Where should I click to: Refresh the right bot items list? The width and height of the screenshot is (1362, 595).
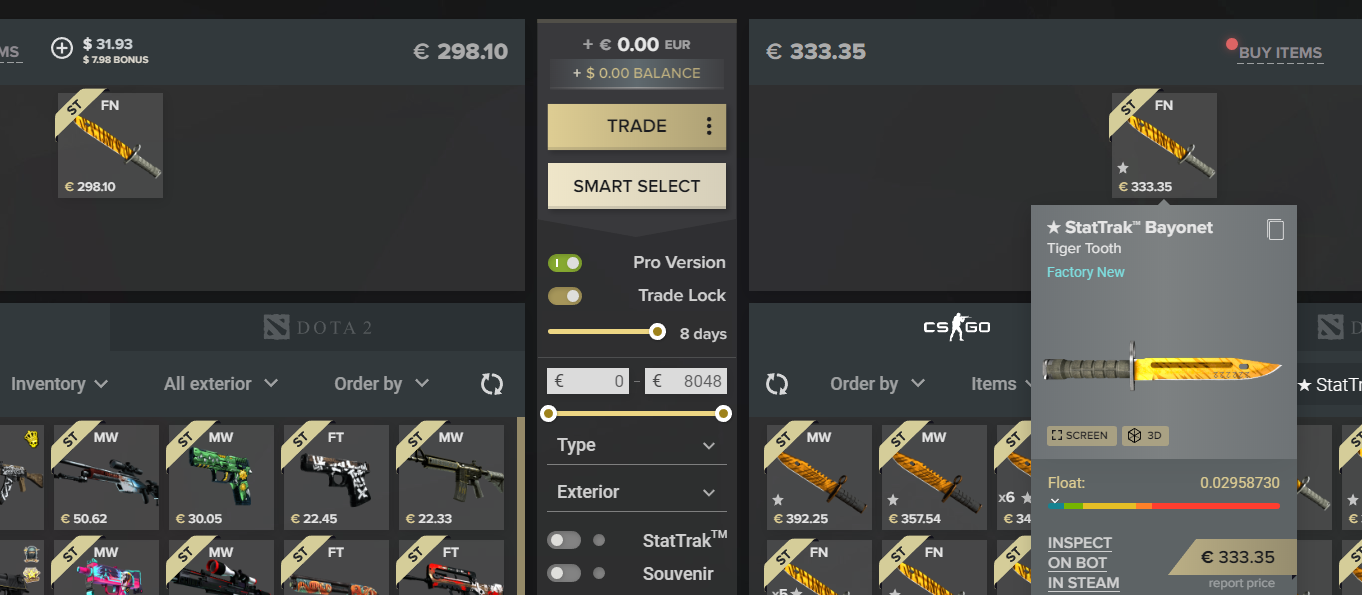(777, 384)
